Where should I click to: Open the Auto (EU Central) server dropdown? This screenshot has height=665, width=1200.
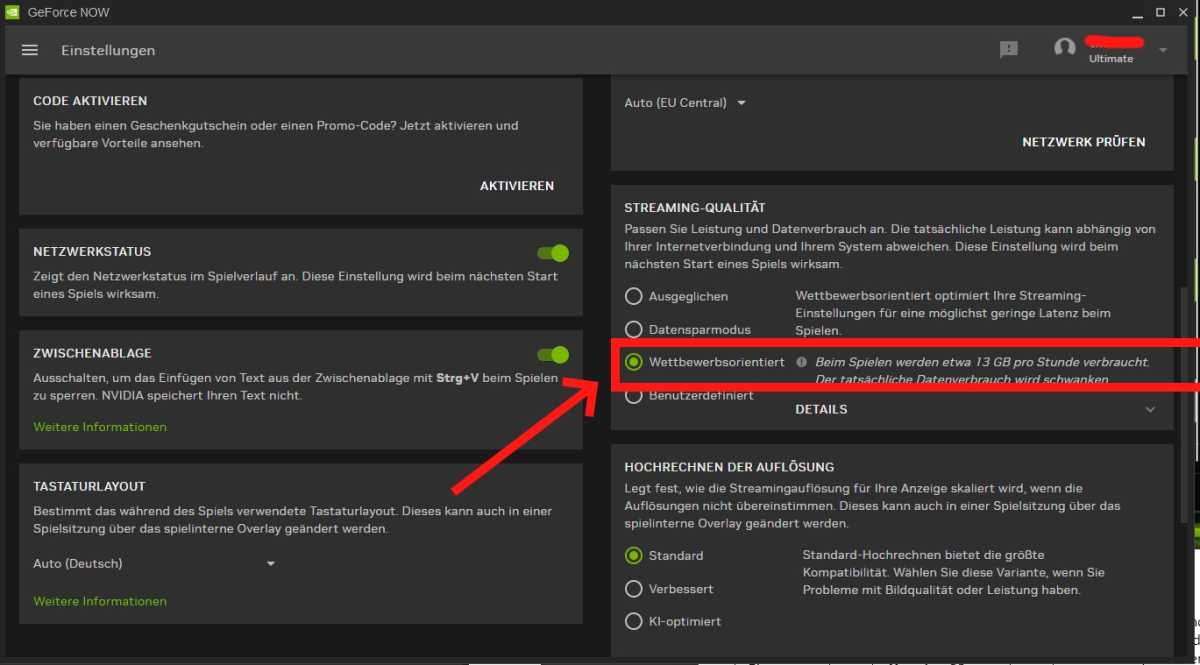pos(686,103)
